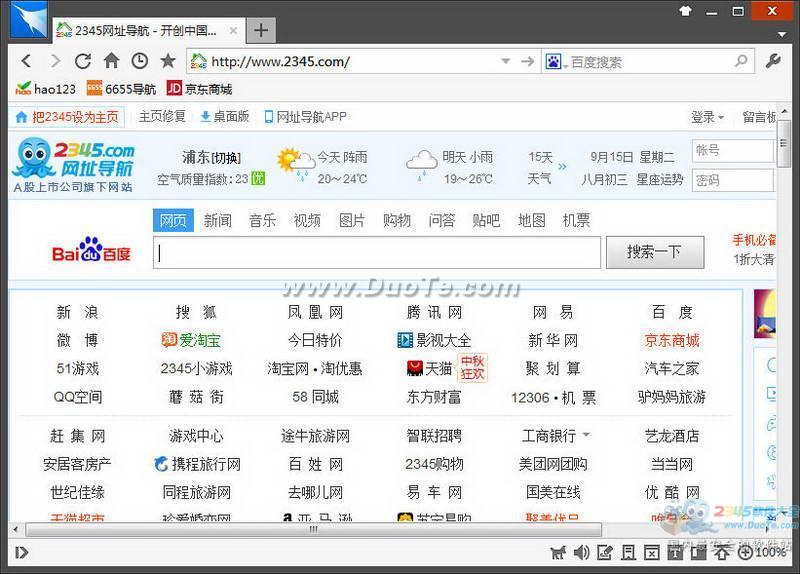Open the wrench settings icon
This screenshot has height=574, width=800.
[773, 61]
